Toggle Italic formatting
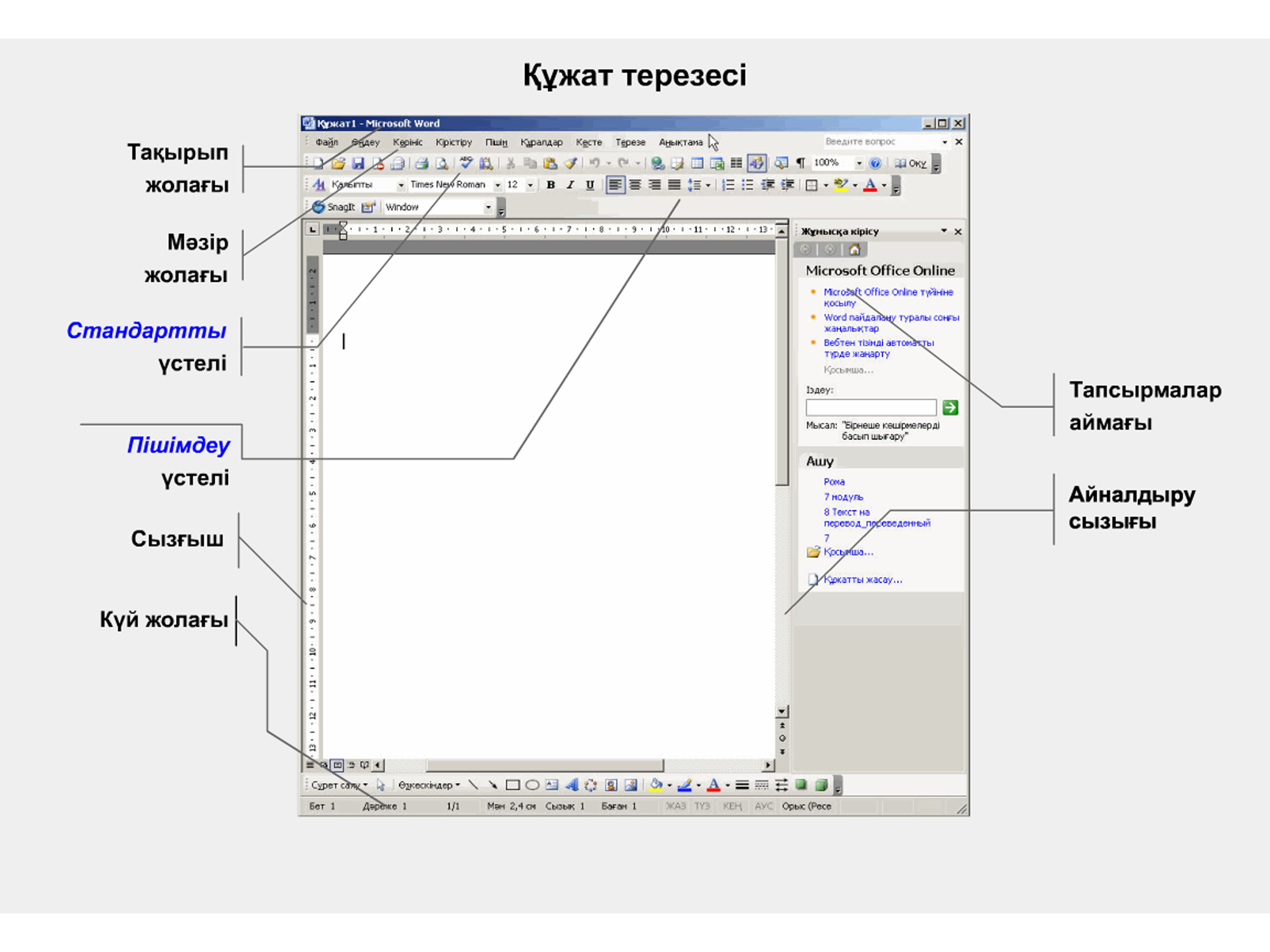 tap(570, 185)
